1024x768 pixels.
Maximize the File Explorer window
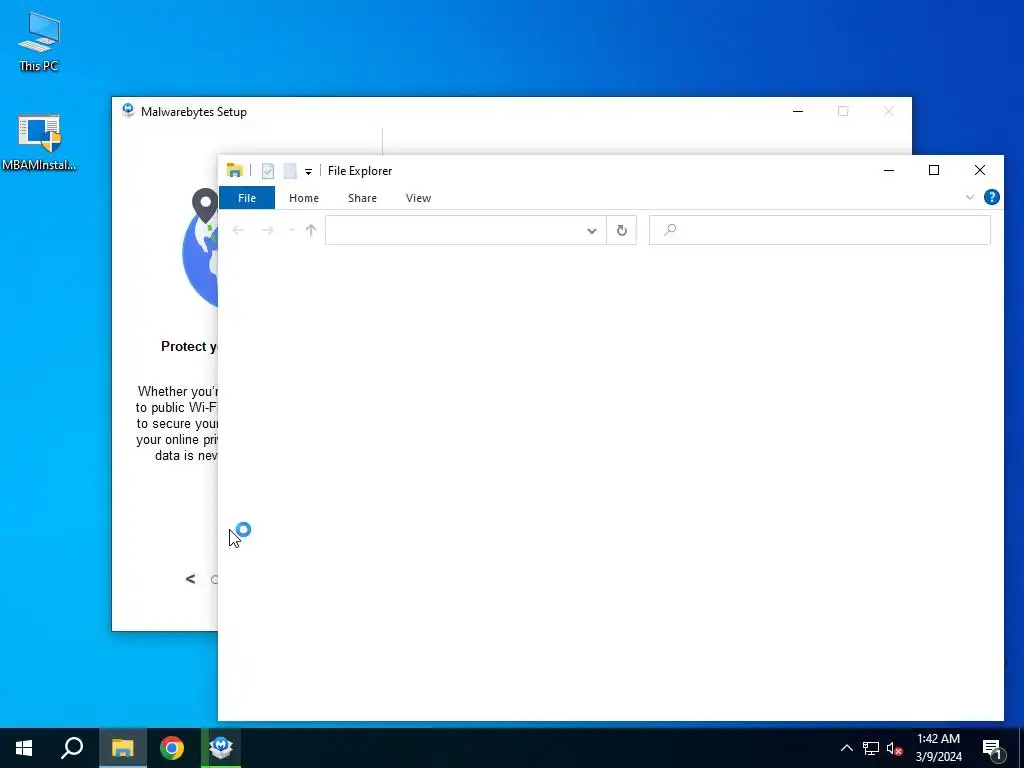[x=934, y=170]
